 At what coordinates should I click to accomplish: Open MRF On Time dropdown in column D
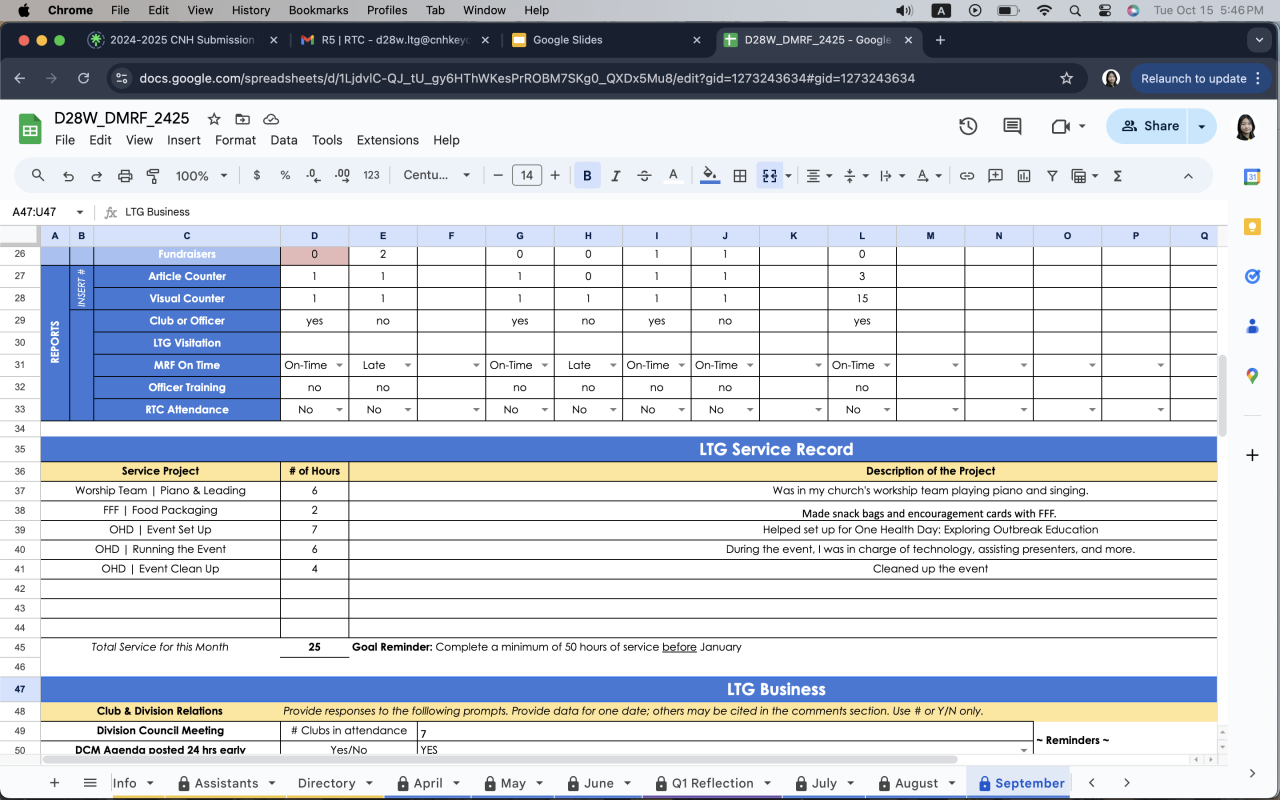pyautogui.click(x=340, y=366)
